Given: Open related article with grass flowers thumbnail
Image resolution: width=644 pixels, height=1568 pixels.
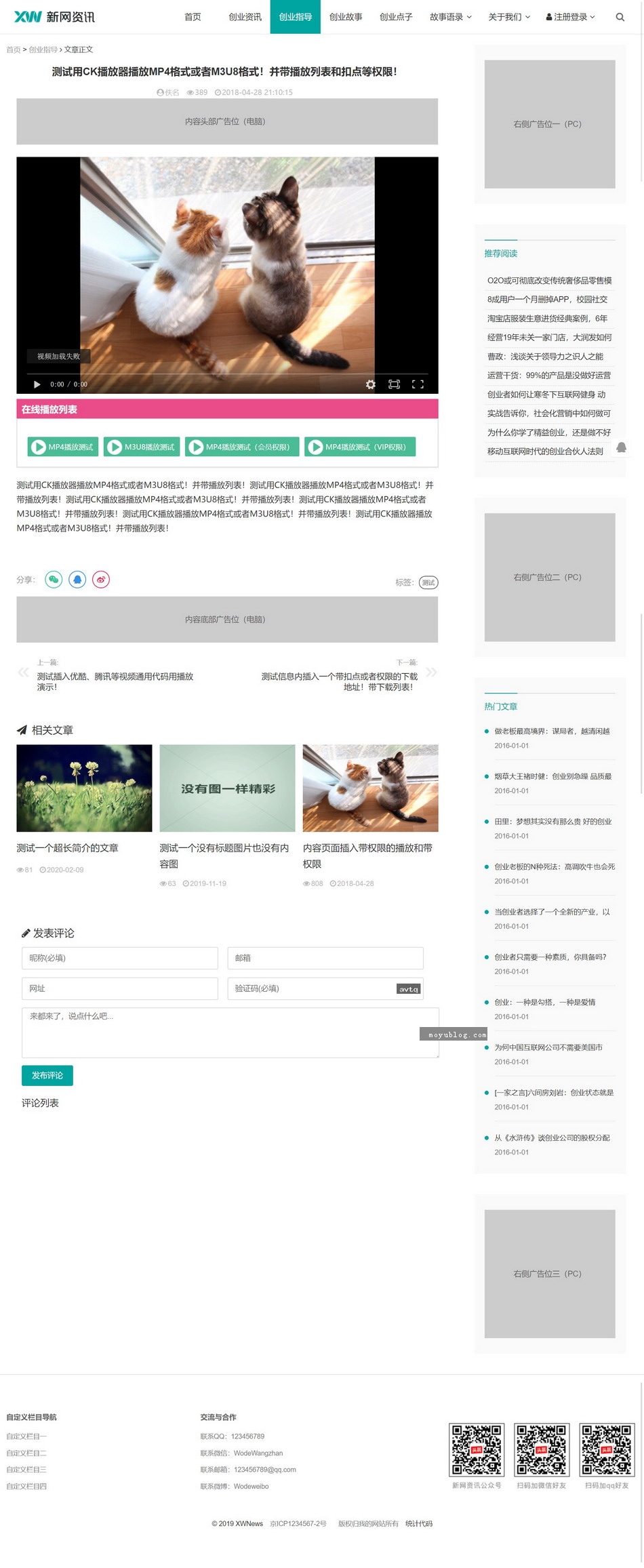Looking at the screenshot, I should coord(84,788).
